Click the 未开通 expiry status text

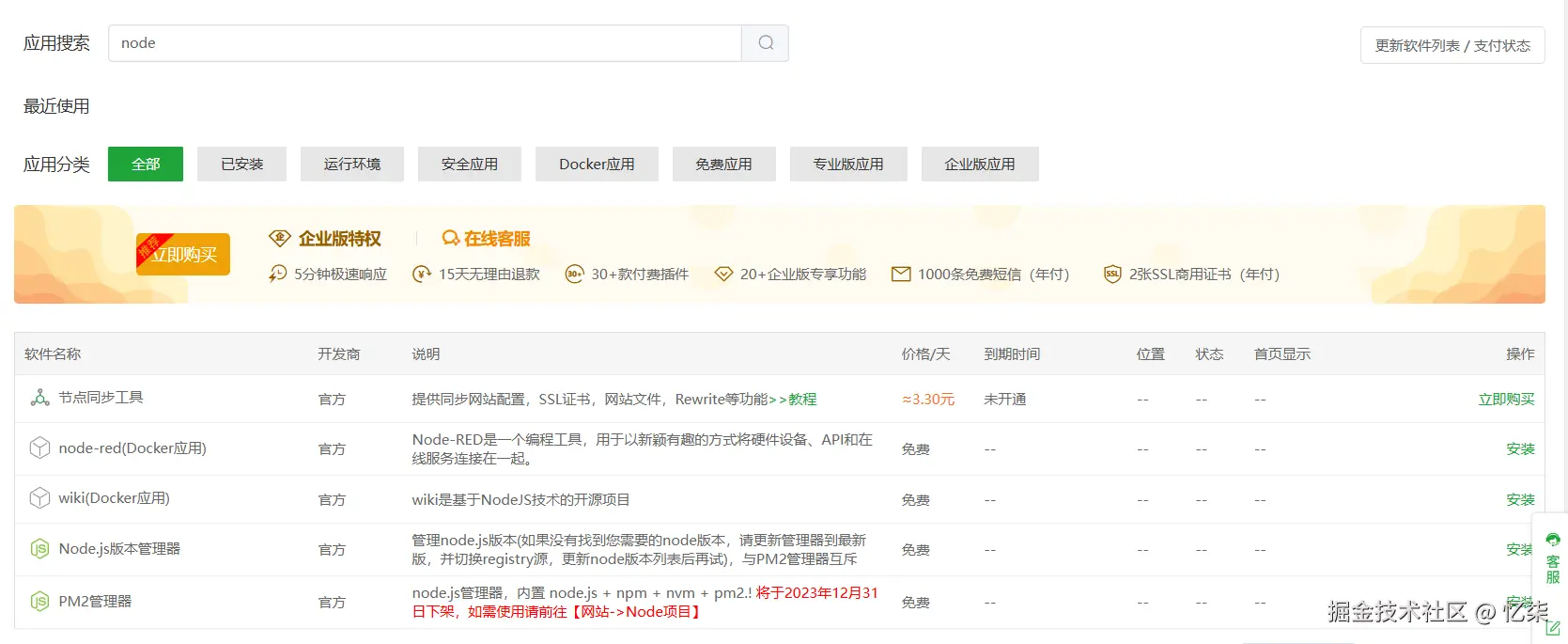pos(1005,400)
